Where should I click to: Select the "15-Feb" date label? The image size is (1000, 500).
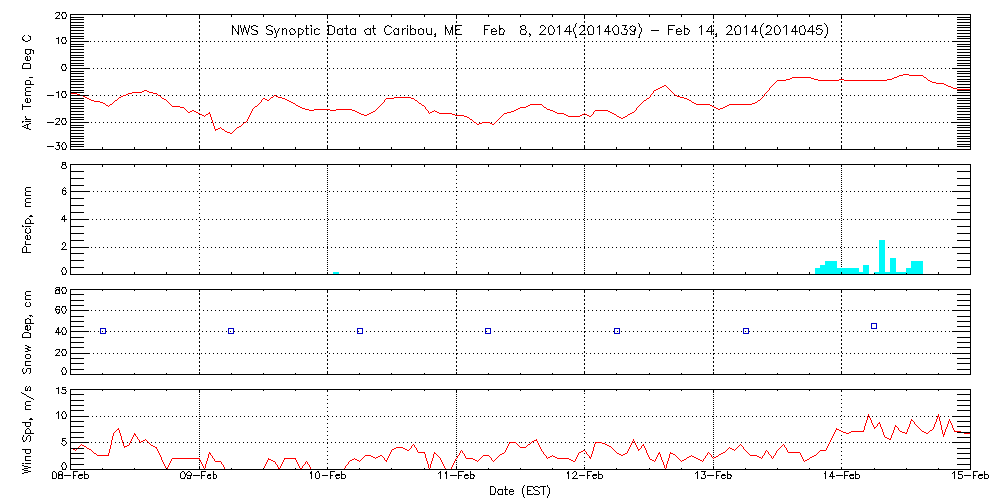point(970,477)
